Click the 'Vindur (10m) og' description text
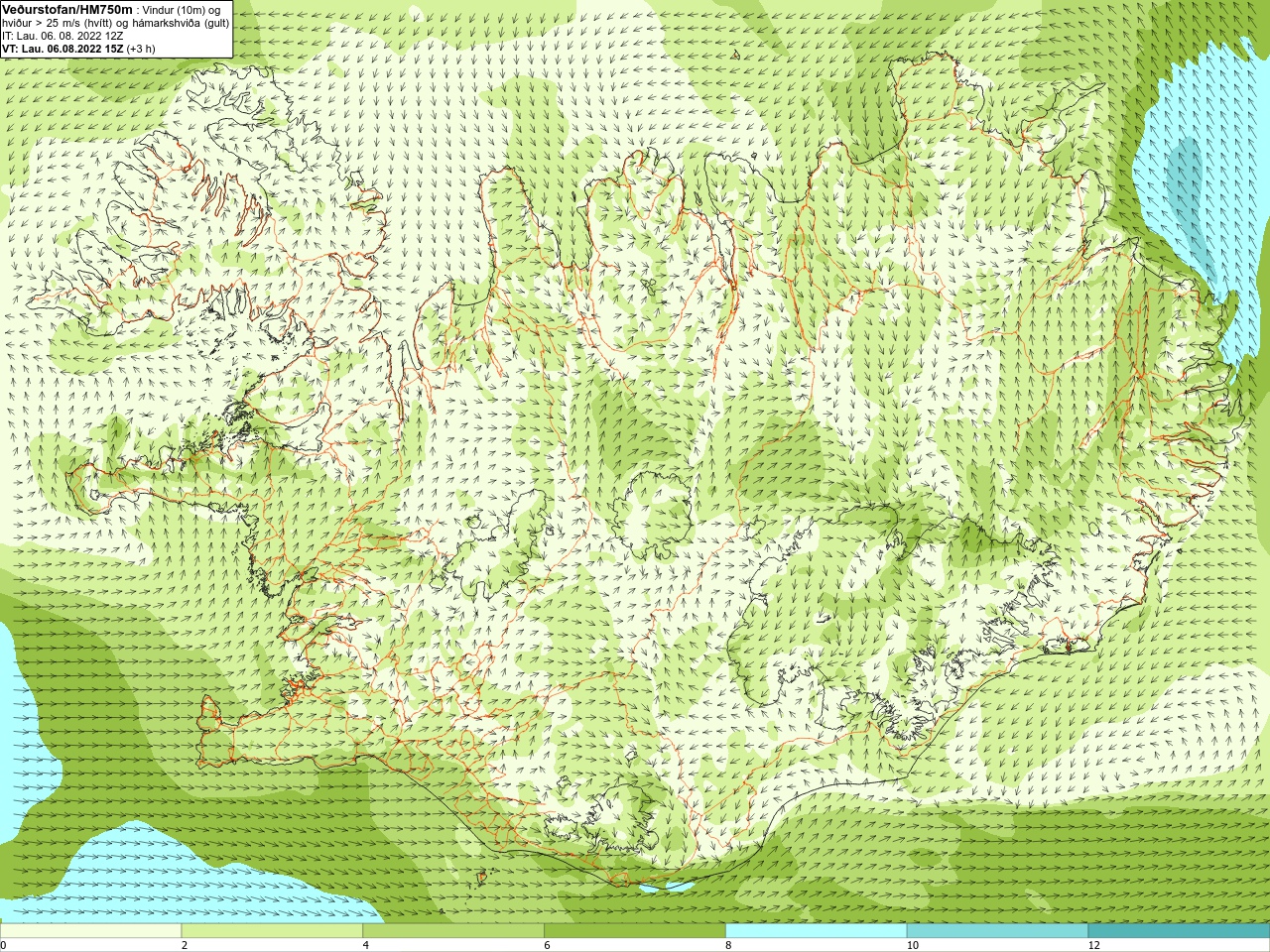Image resolution: width=1270 pixels, height=952 pixels. coord(182,9)
